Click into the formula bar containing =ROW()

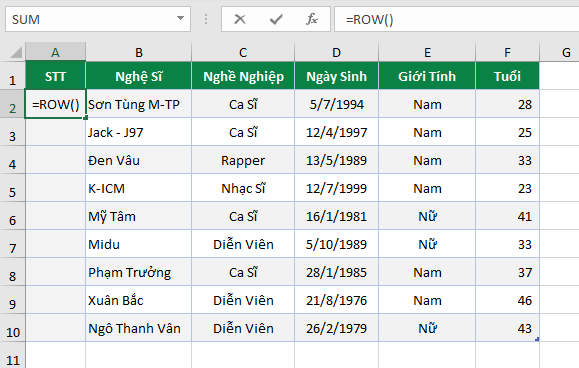click(x=456, y=19)
